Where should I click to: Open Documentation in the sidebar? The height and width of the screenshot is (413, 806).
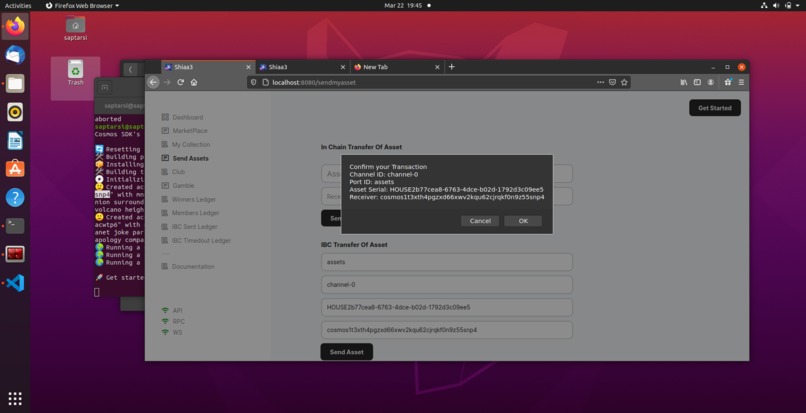(193, 266)
